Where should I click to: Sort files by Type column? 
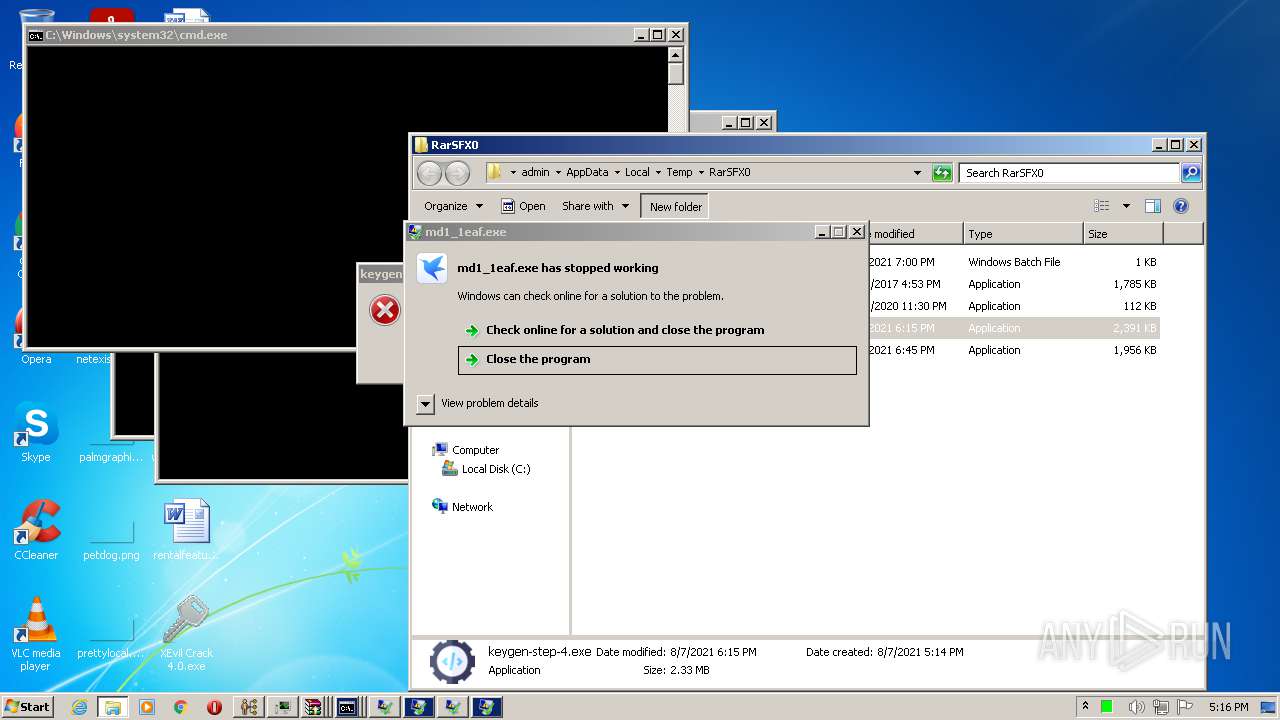[1023, 234]
